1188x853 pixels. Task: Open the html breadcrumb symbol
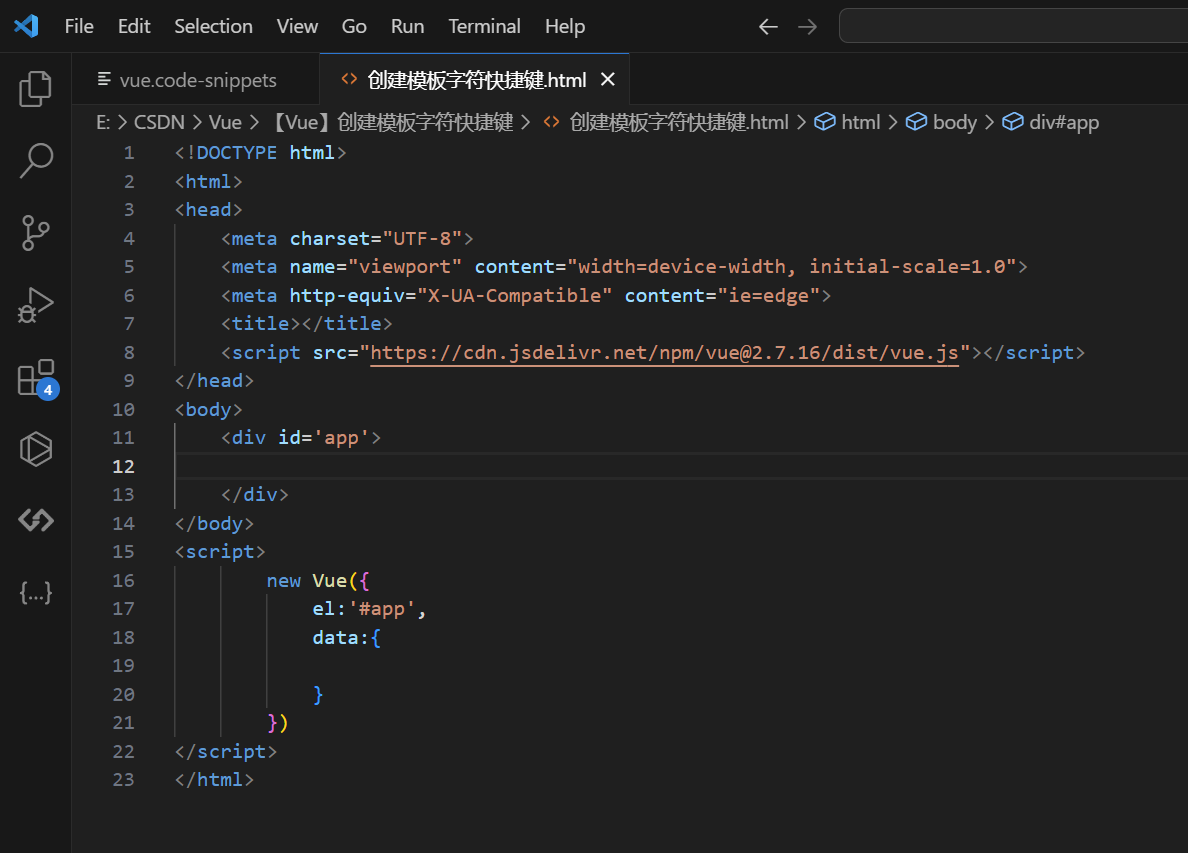tap(861, 122)
